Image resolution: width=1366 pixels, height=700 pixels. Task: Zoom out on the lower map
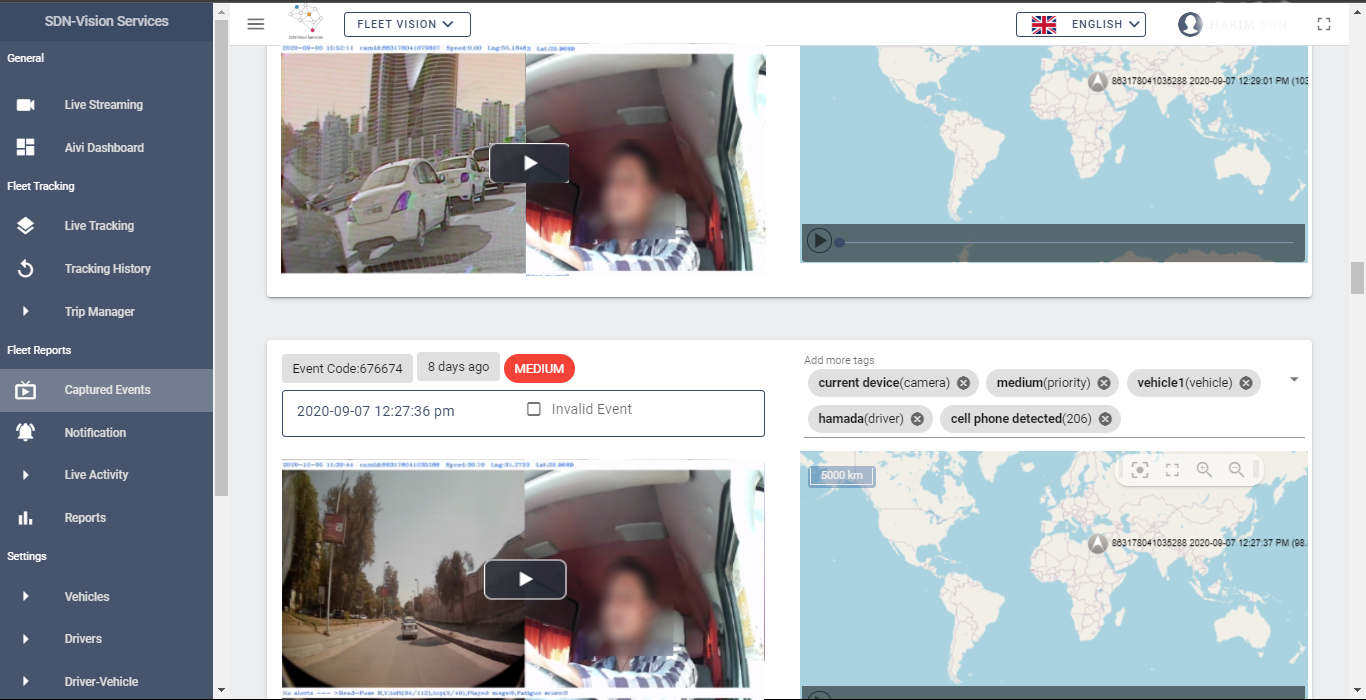(x=1236, y=470)
